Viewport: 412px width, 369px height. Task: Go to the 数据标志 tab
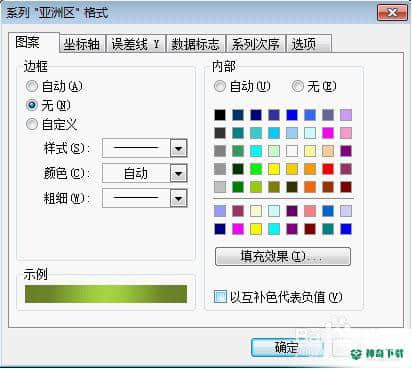tap(196, 44)
